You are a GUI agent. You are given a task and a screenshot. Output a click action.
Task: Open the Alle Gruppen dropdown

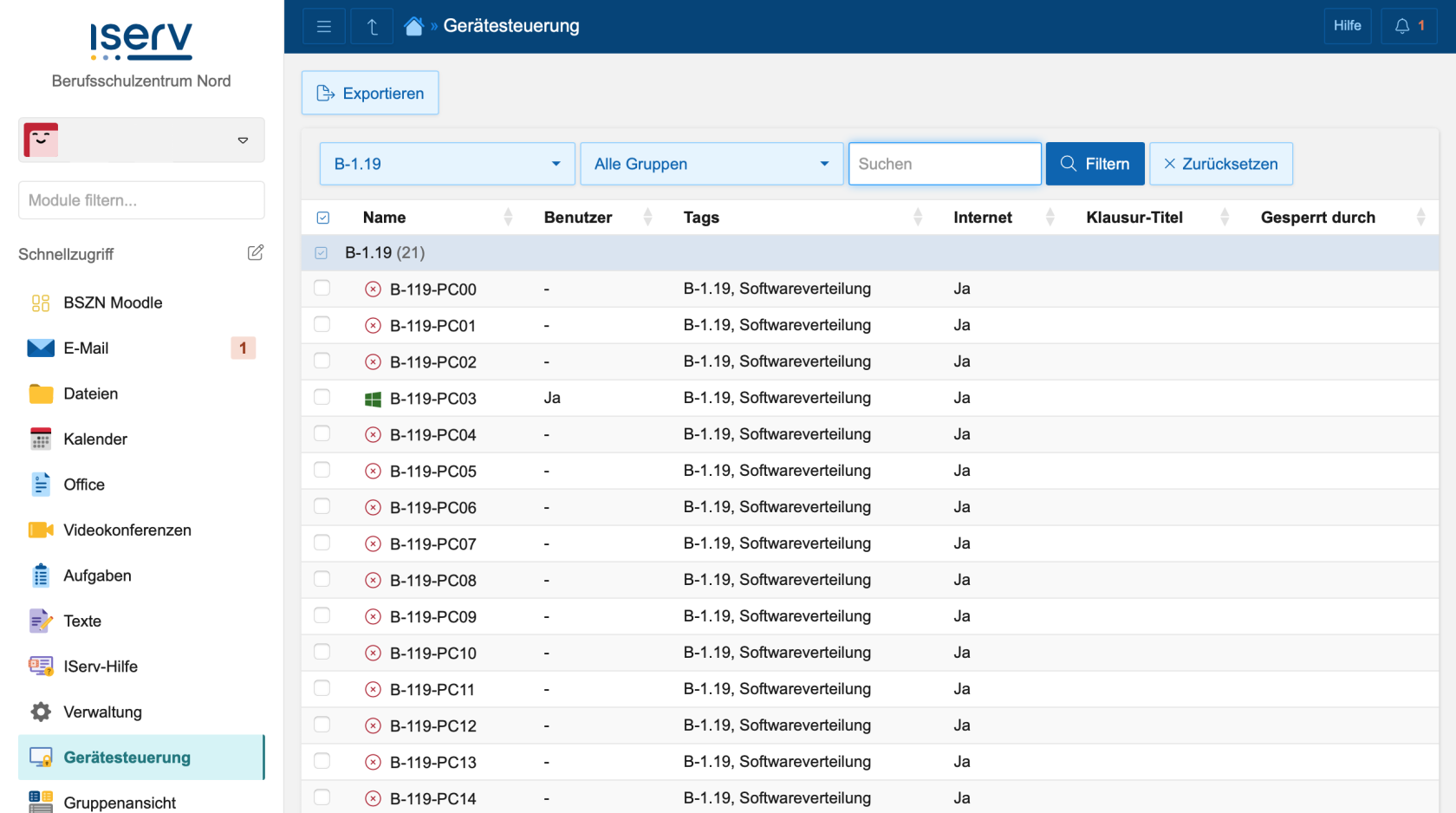tap(712, 164)
